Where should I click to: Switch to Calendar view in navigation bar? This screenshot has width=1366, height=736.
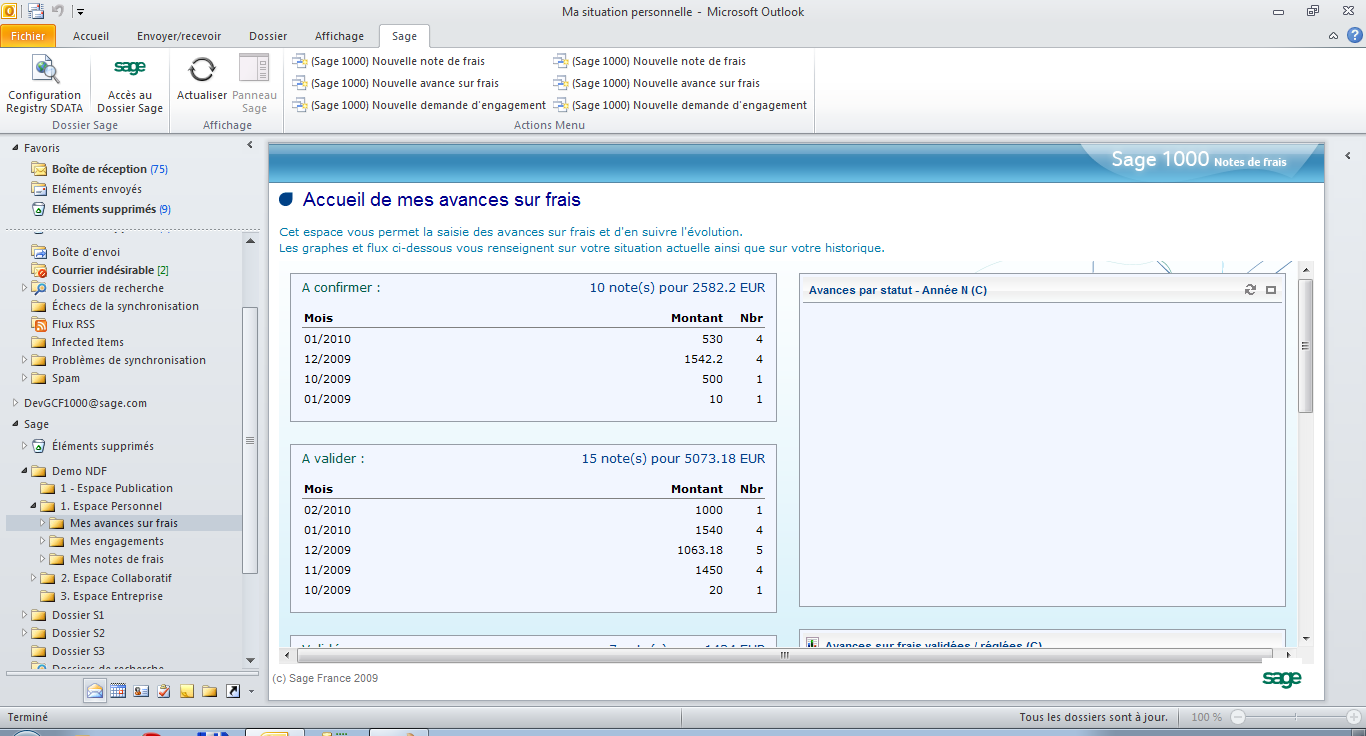click(x=118, y=691)
